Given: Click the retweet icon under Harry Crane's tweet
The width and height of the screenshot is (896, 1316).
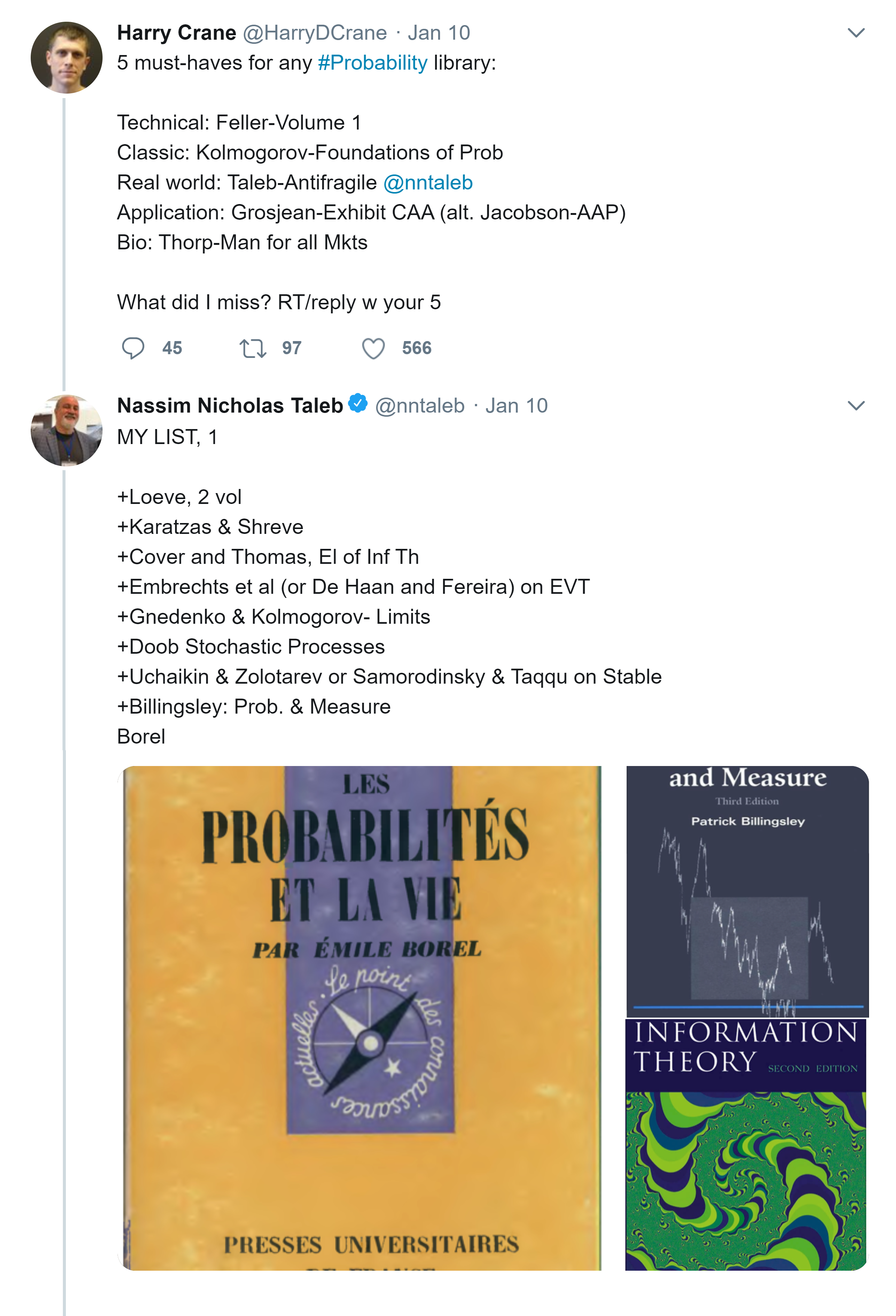Looking at the screenshot, I should (252, 348).
